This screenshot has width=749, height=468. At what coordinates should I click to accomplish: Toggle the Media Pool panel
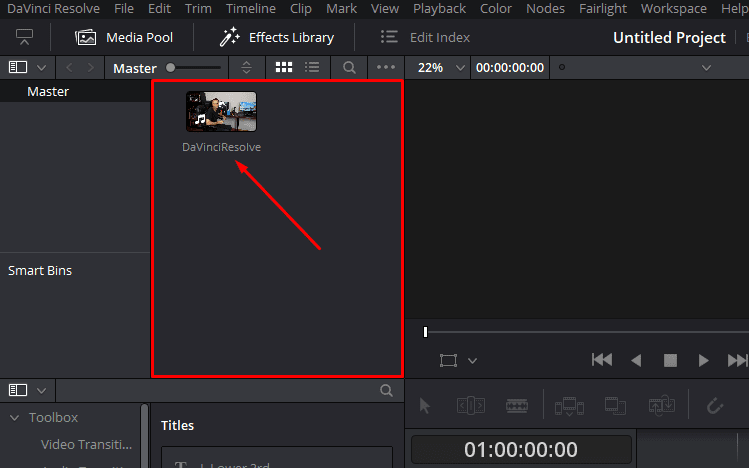point(124,37)
